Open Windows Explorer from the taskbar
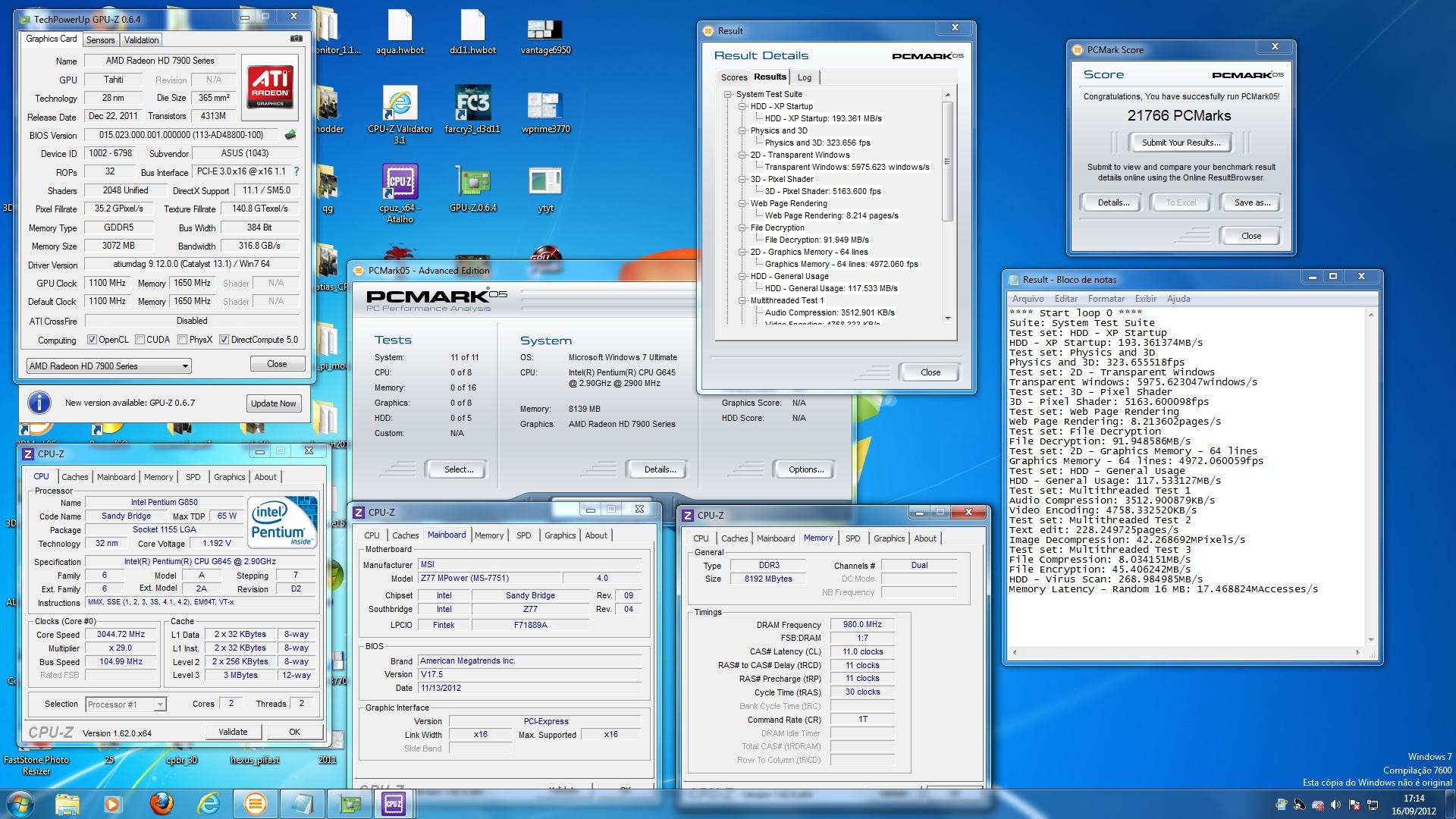The width and height of the screenshot is (1456, 819). [67, 804]
